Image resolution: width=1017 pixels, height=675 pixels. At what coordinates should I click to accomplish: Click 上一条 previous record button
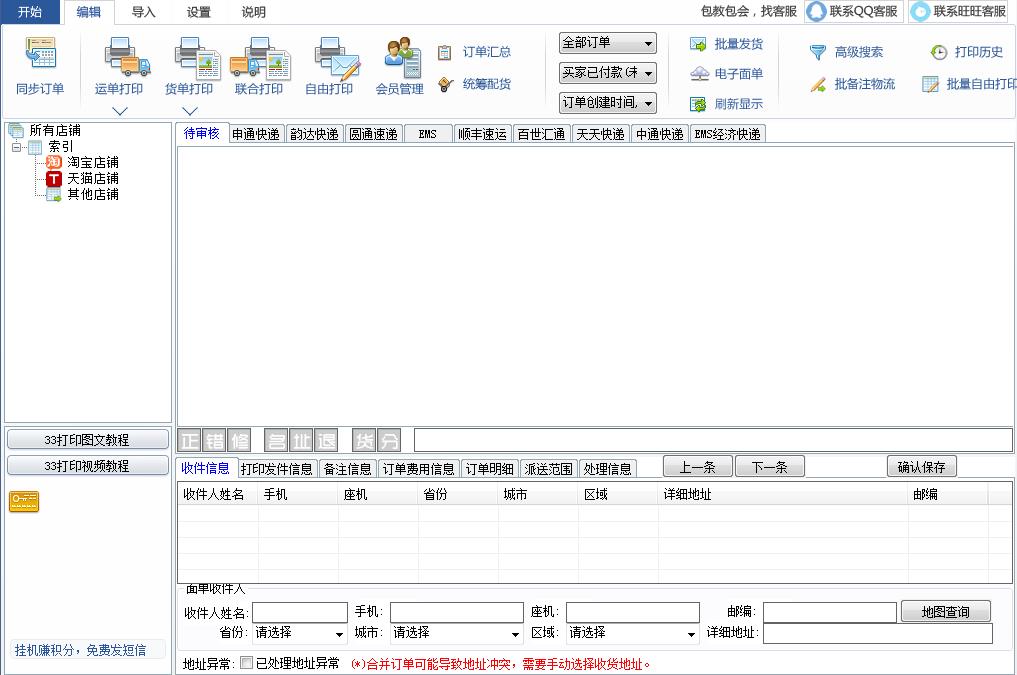click(x=697, y=467)
